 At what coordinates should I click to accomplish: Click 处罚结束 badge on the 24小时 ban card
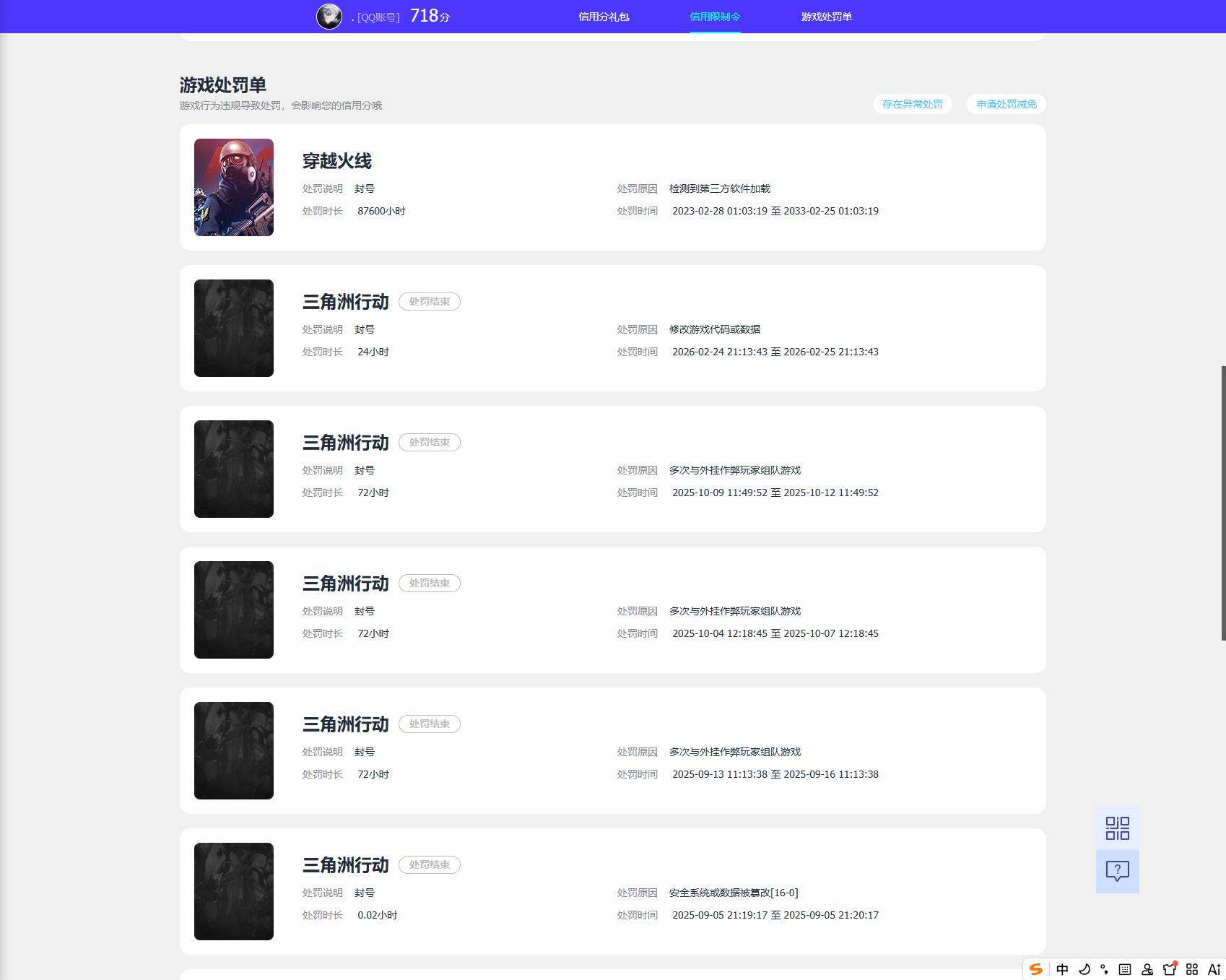click(x=430, y=301)
